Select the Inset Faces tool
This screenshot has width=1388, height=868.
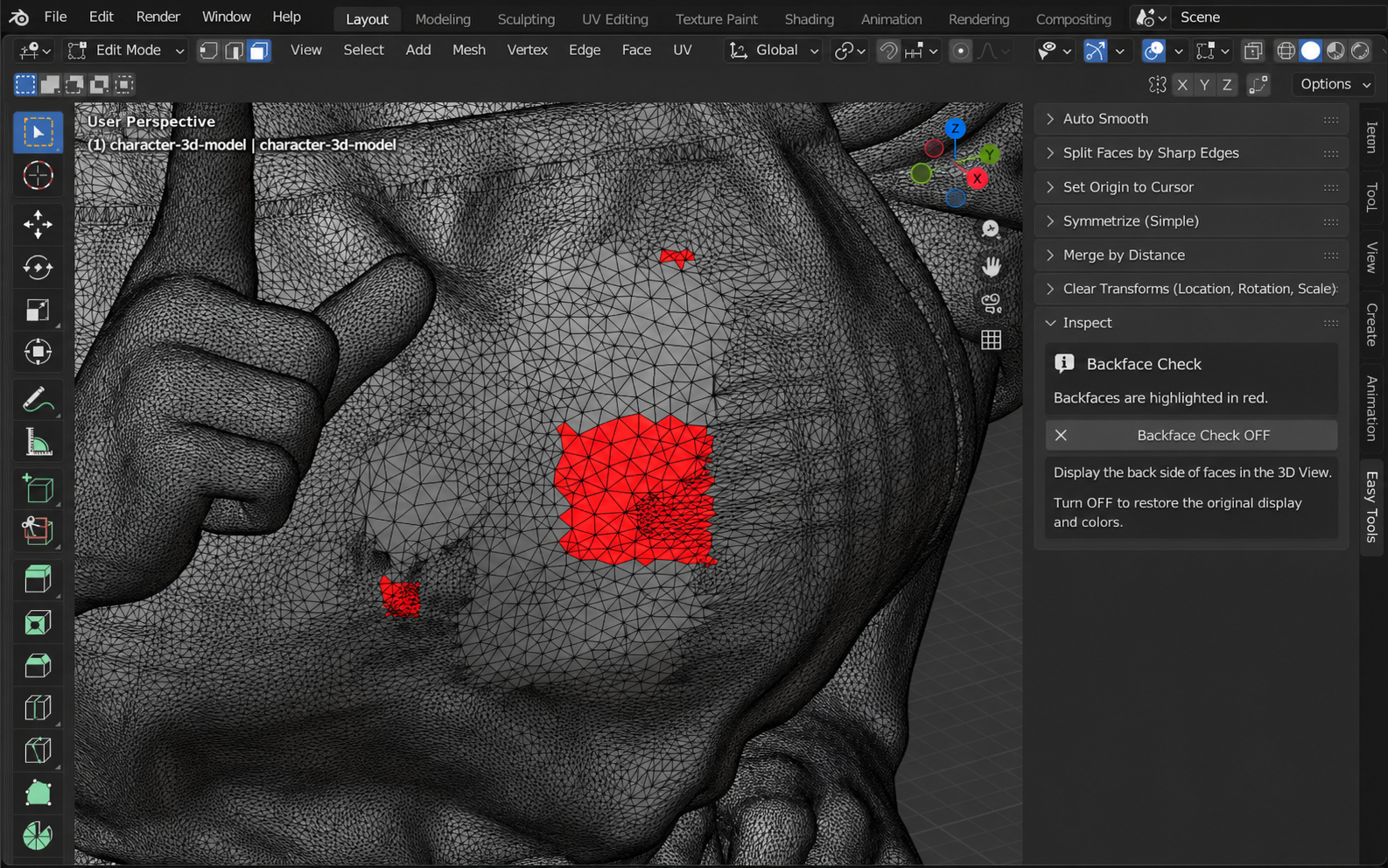[x=38, y=622]
